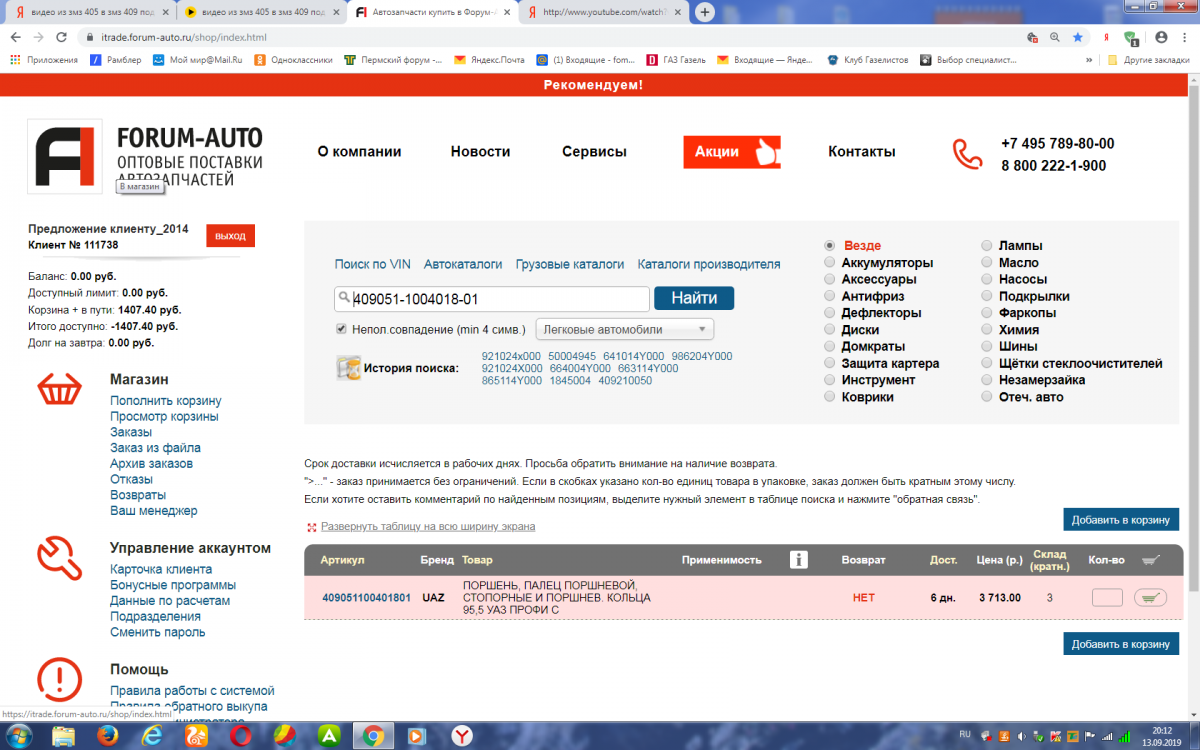Open the Другие закладки folder
The width and height of the screenshot is (1200, 750).
[x=1148, y=60]
